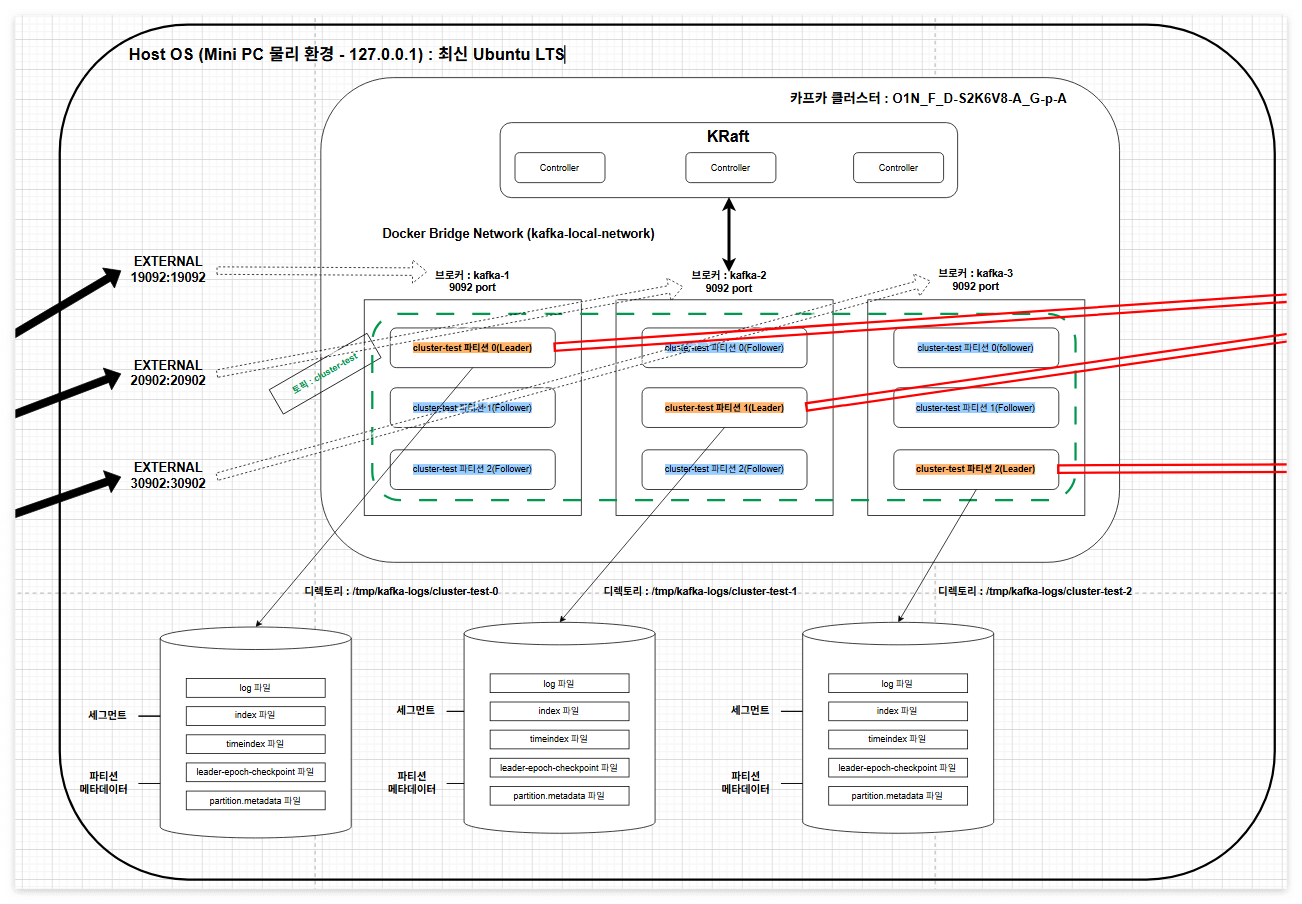Viewport: 1302px width, 904px height.
Task: Select kafka-2 파티션 1(Leader) box
Action: click(x=724, y=408)
